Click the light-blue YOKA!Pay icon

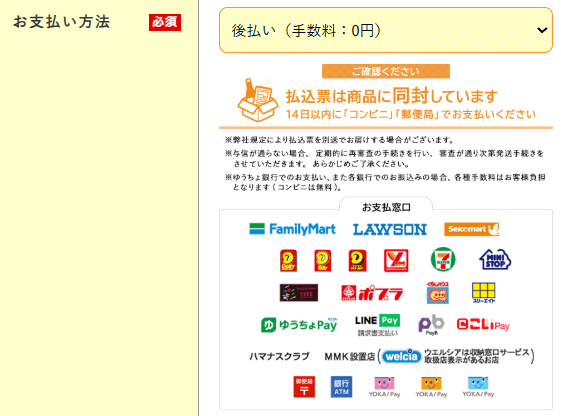(478, 387)
